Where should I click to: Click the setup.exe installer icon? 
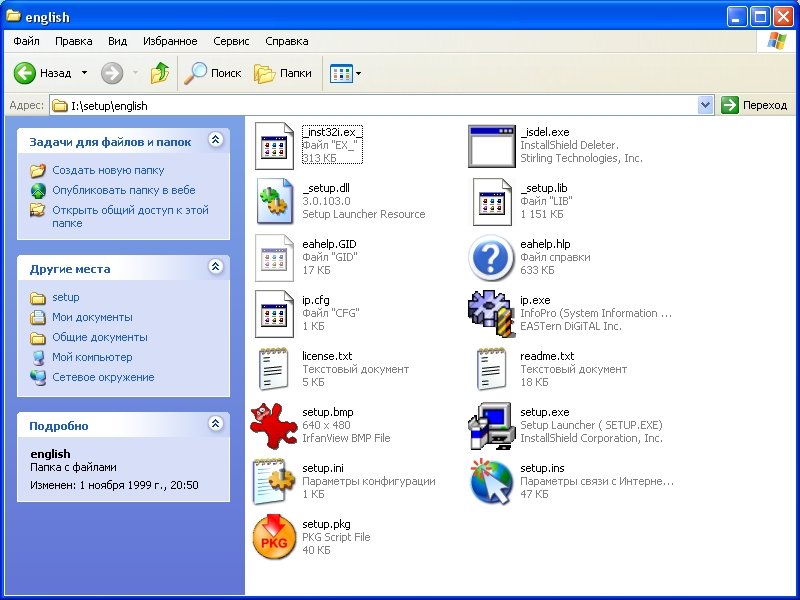tap(491, 425)
